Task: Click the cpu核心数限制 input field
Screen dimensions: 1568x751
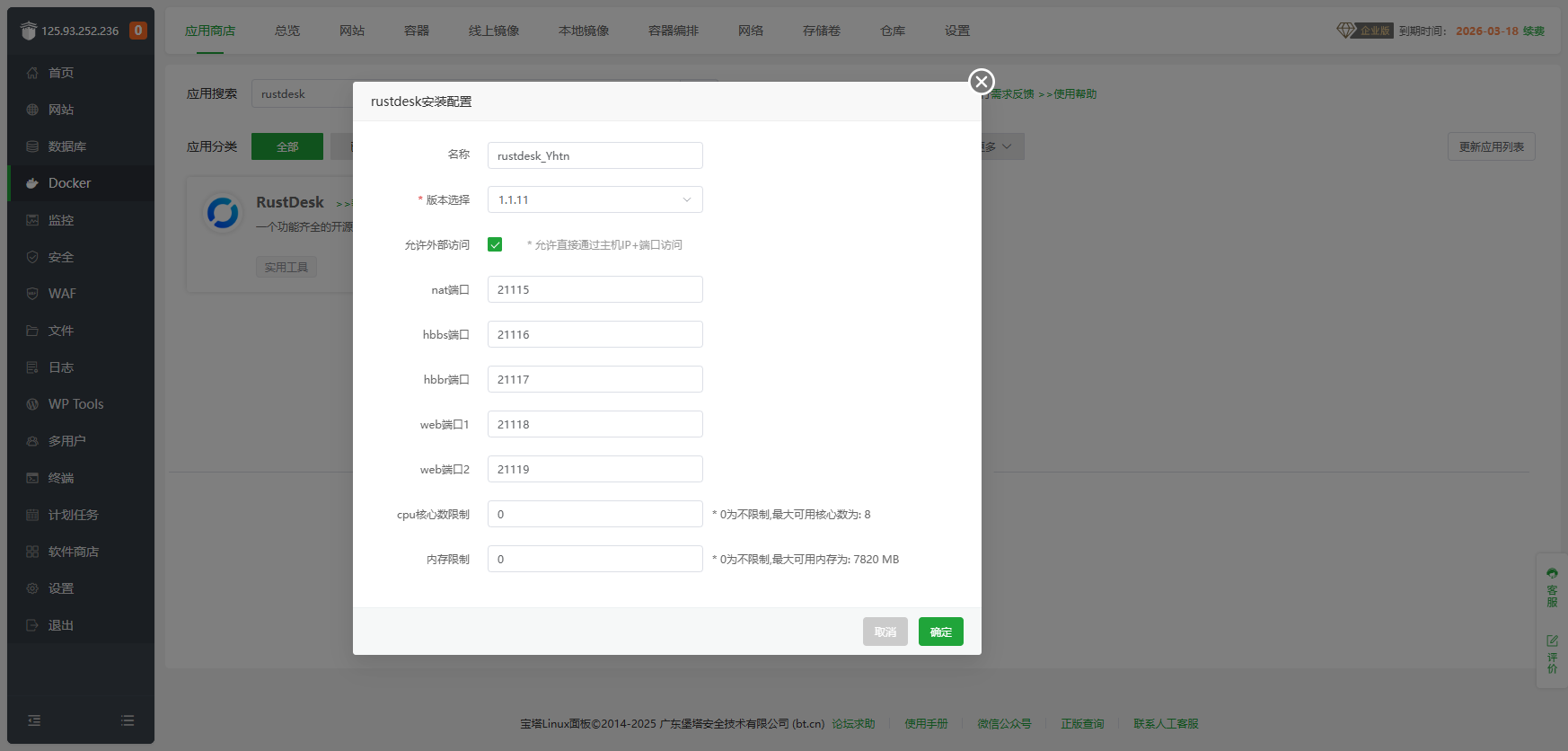Action: click(x=595, y=514)
